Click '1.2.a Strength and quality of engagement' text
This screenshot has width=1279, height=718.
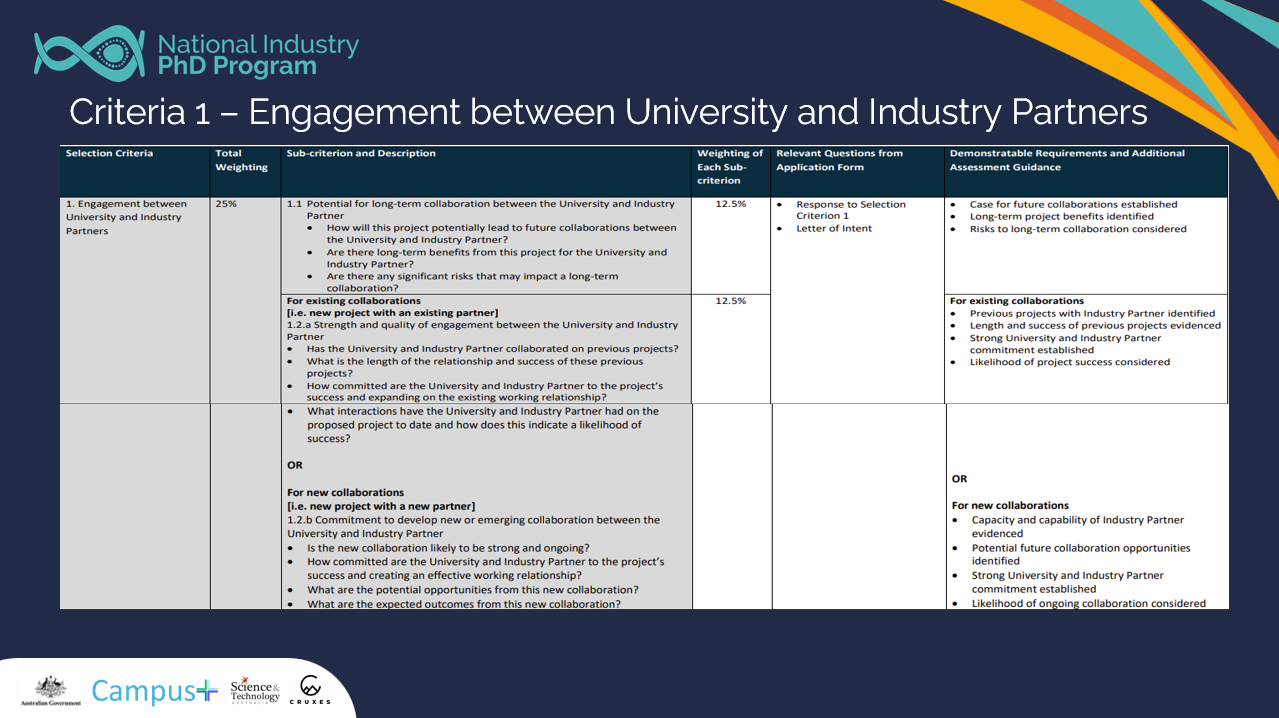(482, 331)
